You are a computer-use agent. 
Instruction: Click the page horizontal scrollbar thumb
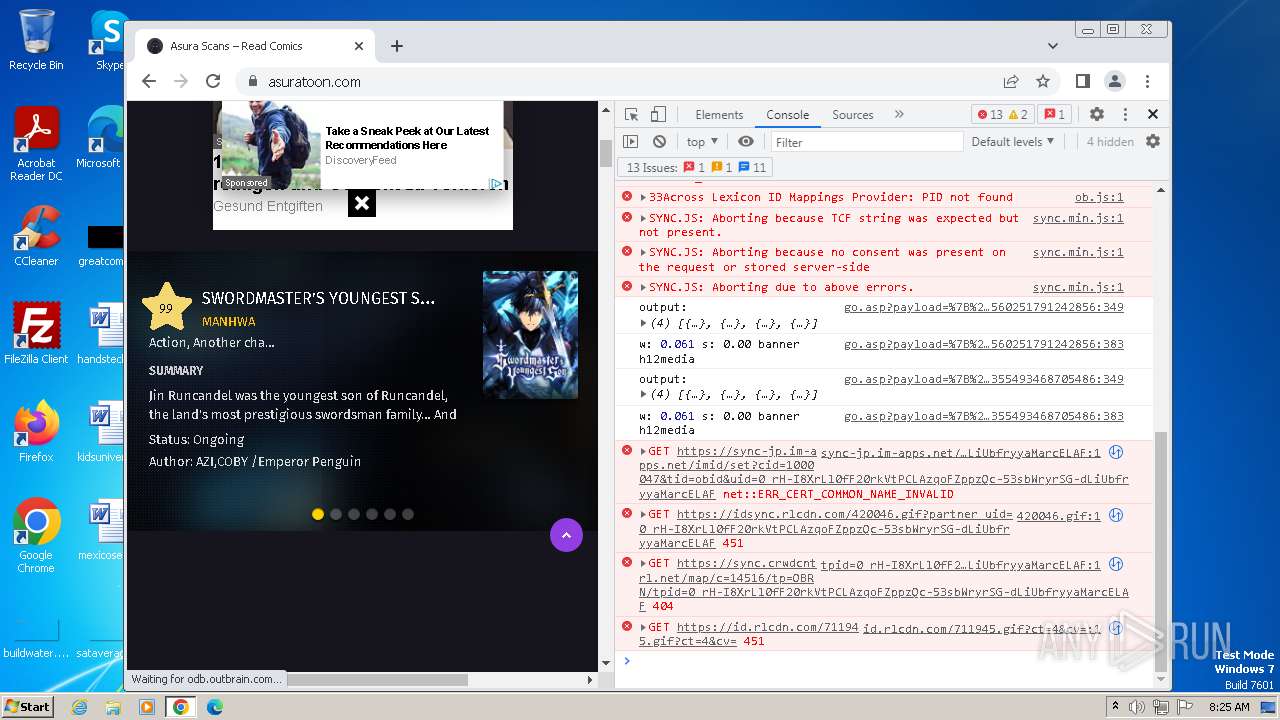point(376,679)
